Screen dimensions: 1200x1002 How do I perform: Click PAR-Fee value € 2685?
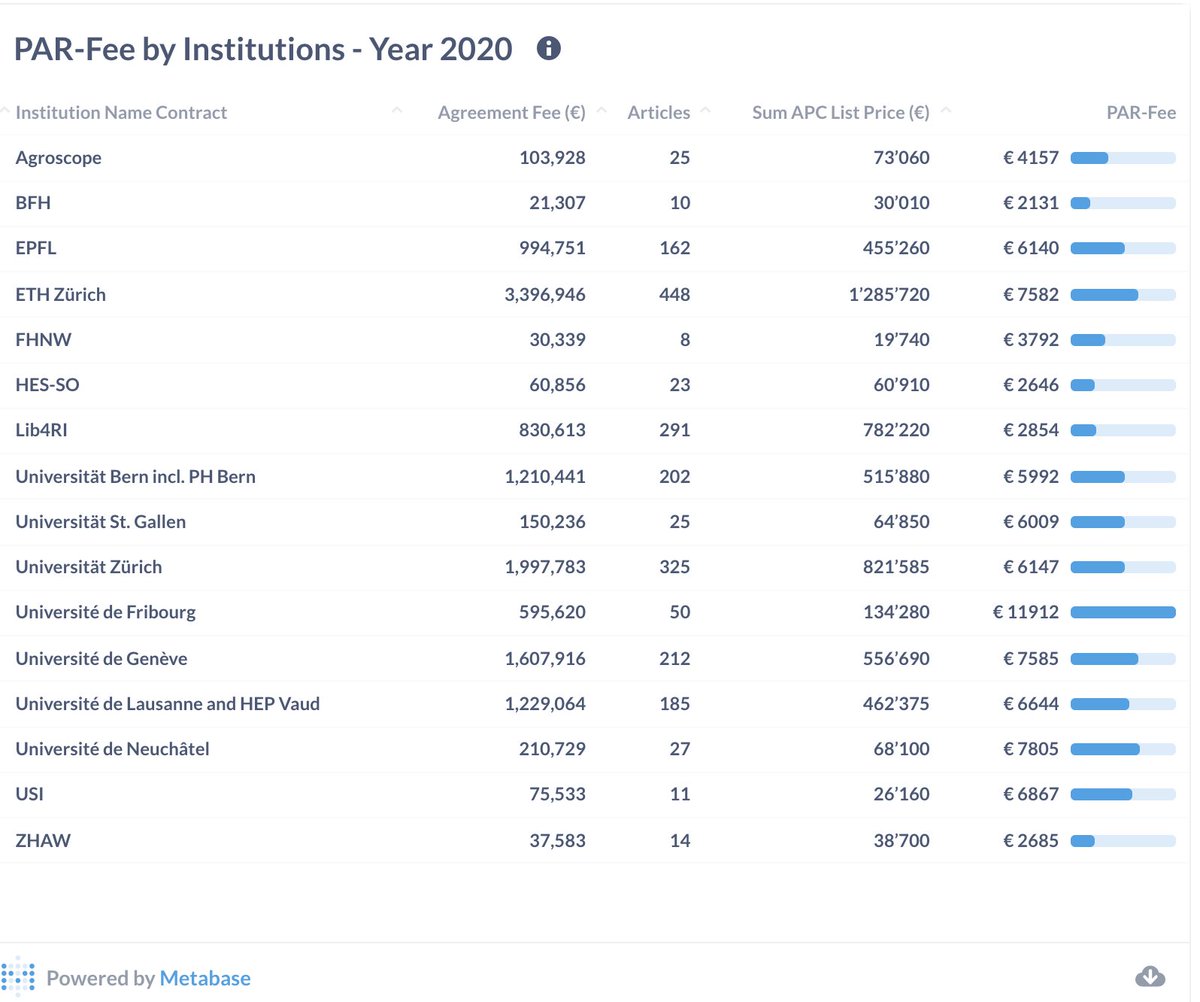(x=1031, y=840)
